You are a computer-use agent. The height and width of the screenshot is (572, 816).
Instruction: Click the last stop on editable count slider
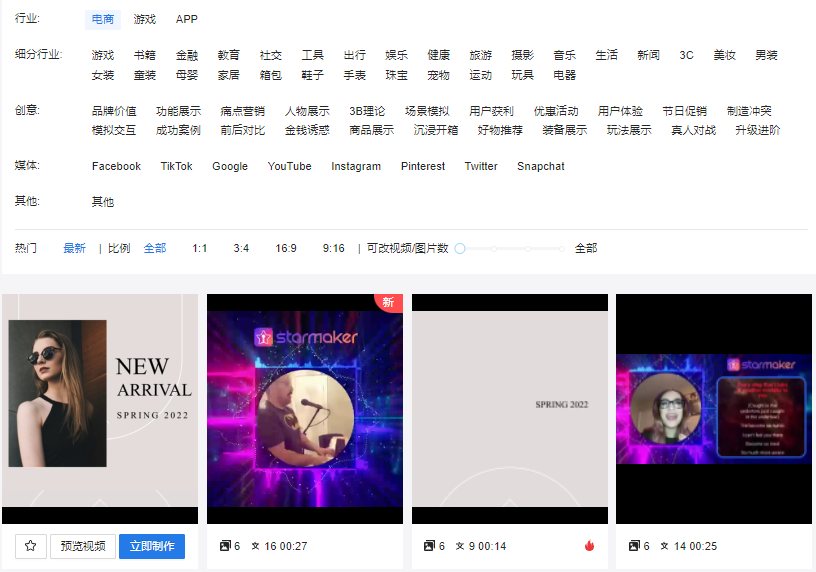562,249
